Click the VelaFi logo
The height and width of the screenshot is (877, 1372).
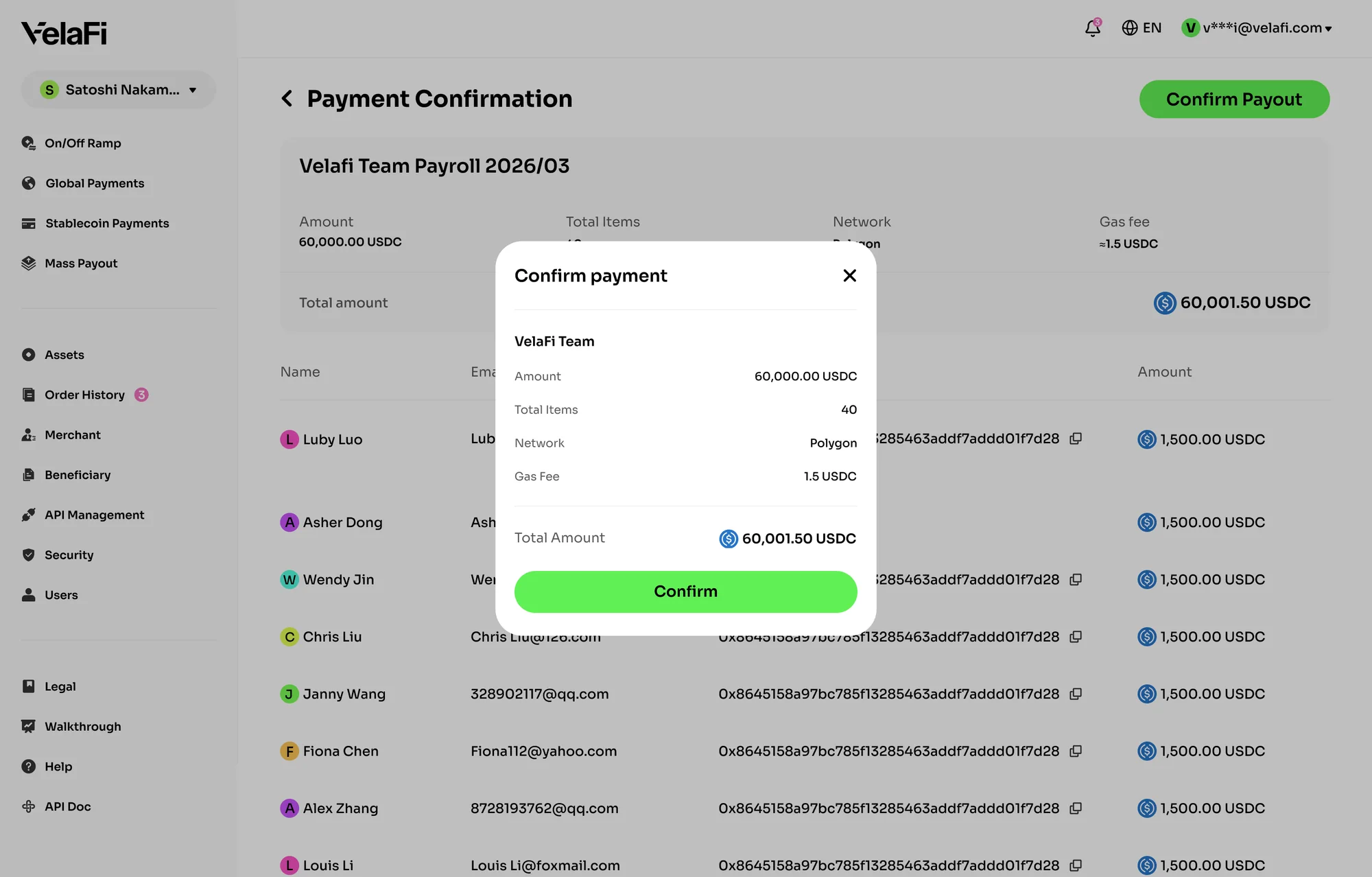(64, 33)
